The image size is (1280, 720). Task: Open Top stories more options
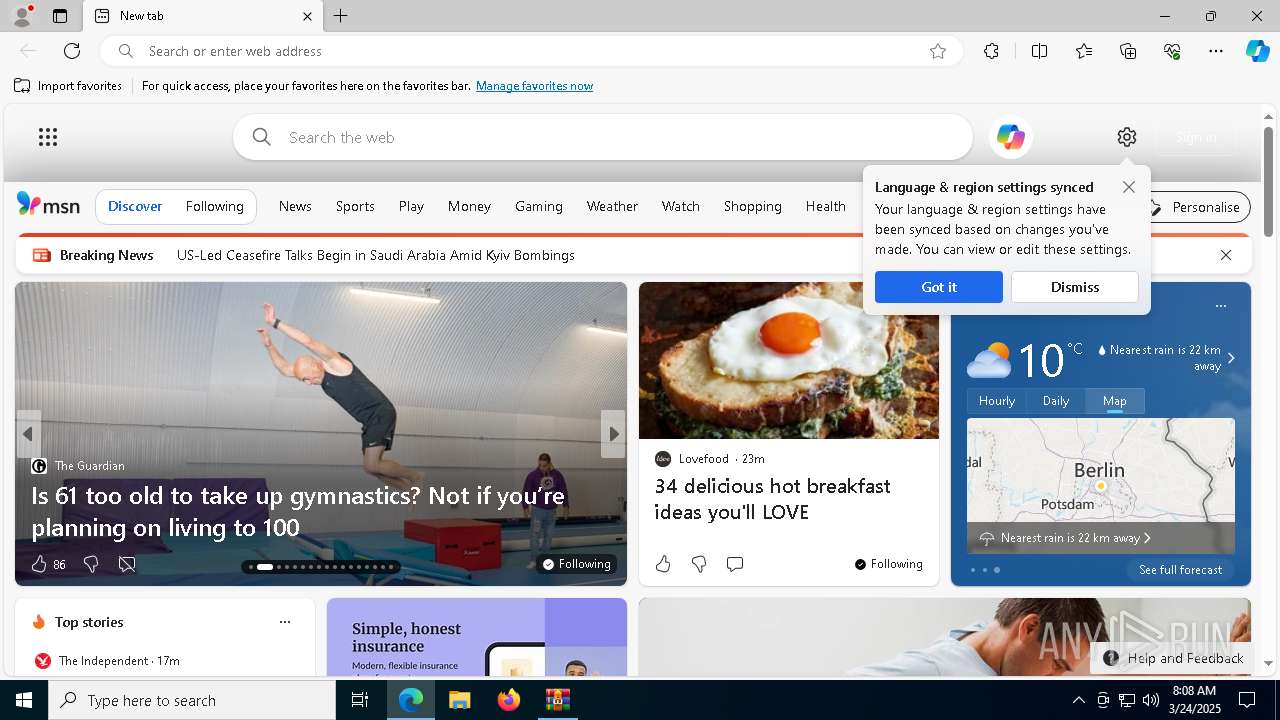click(x=285, y=622)
